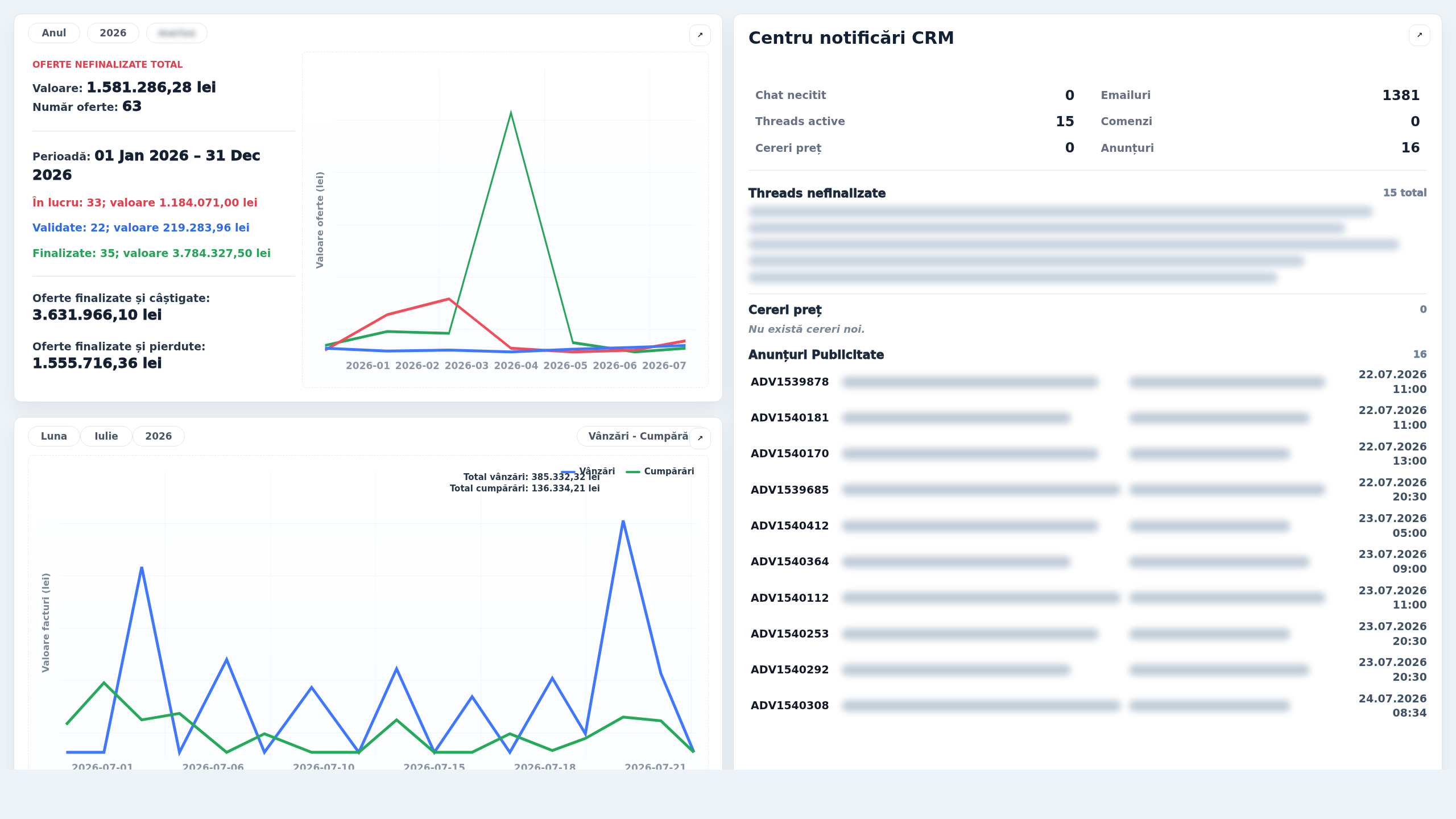
Task: Click the Threads active counter row
Action: 915,122
